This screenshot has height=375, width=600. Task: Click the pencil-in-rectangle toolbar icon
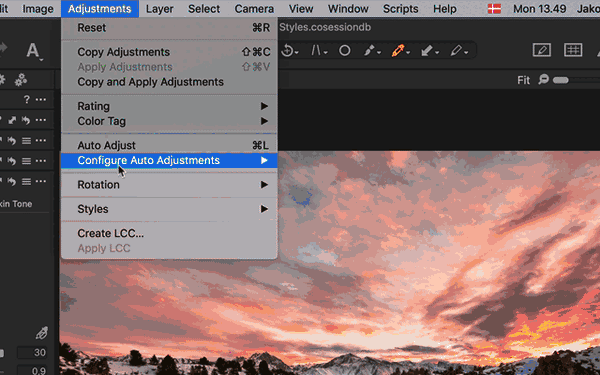click(542, 50)
